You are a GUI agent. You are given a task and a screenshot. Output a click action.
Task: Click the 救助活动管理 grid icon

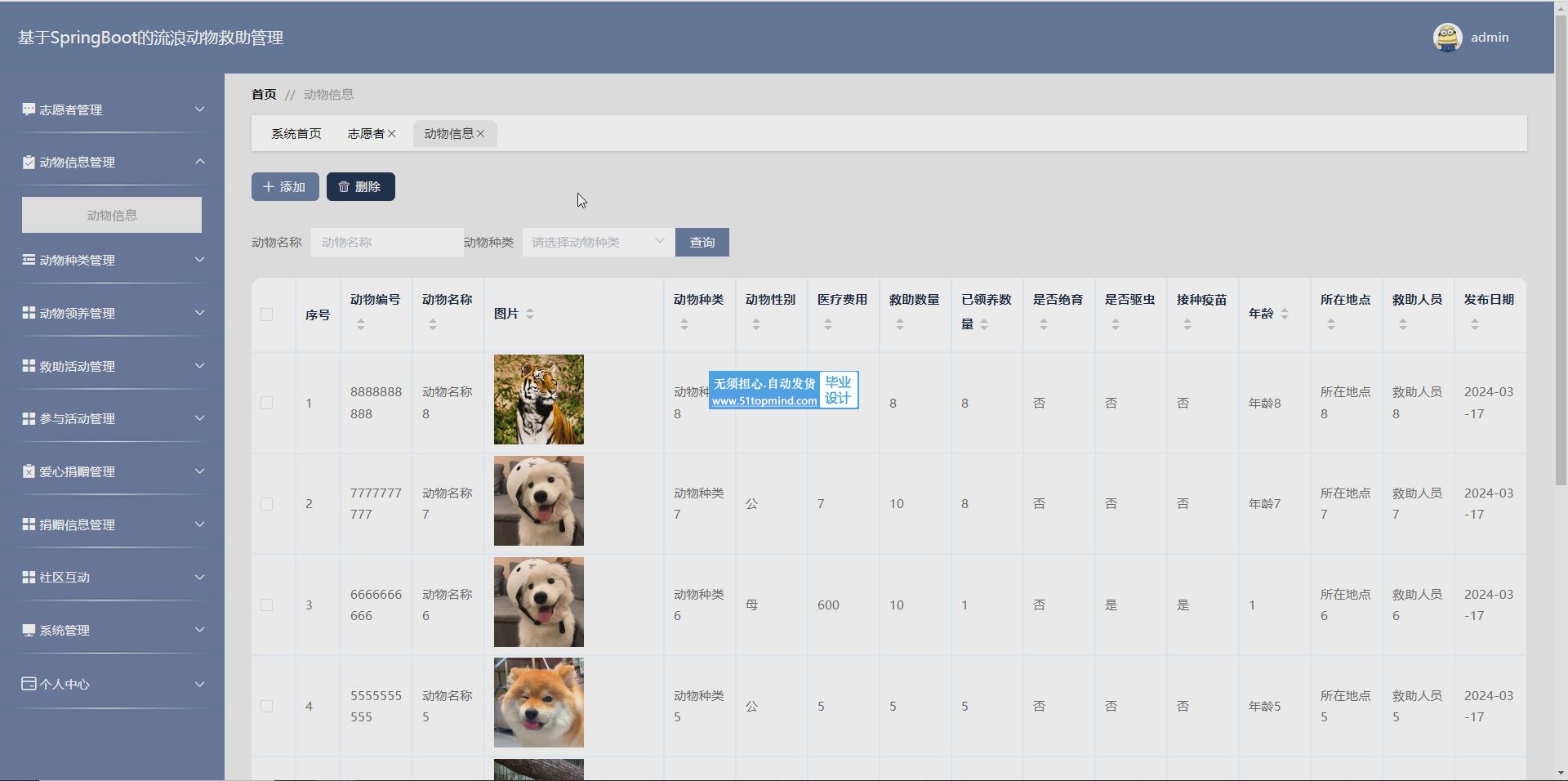[x=29, y=366]
